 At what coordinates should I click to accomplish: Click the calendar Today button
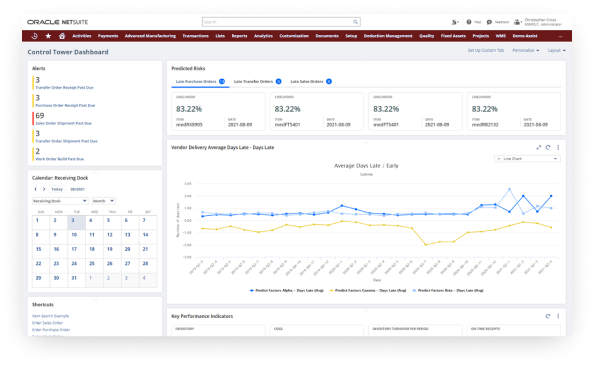pos(57,189)
